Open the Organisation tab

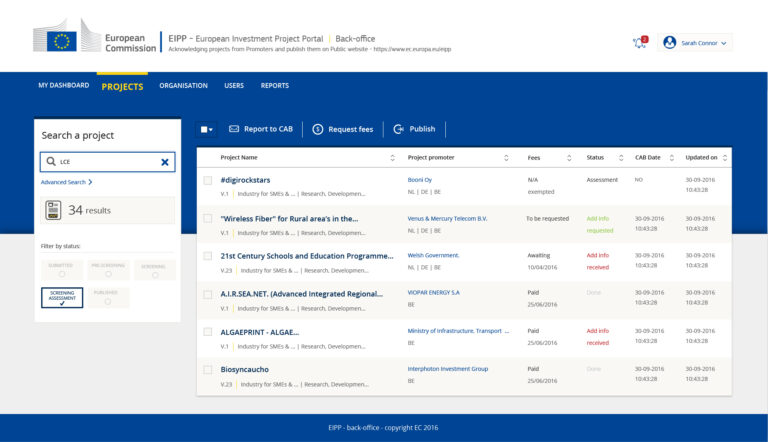coord(183,85)
